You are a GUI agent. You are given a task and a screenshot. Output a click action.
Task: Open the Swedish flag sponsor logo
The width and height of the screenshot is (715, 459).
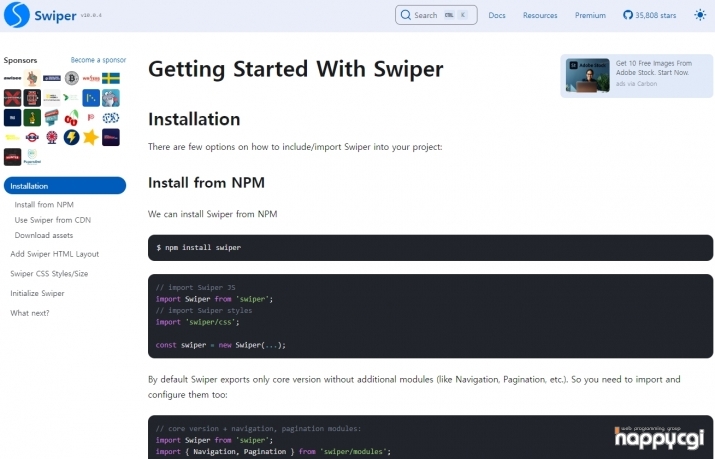(x=111, y=78)
